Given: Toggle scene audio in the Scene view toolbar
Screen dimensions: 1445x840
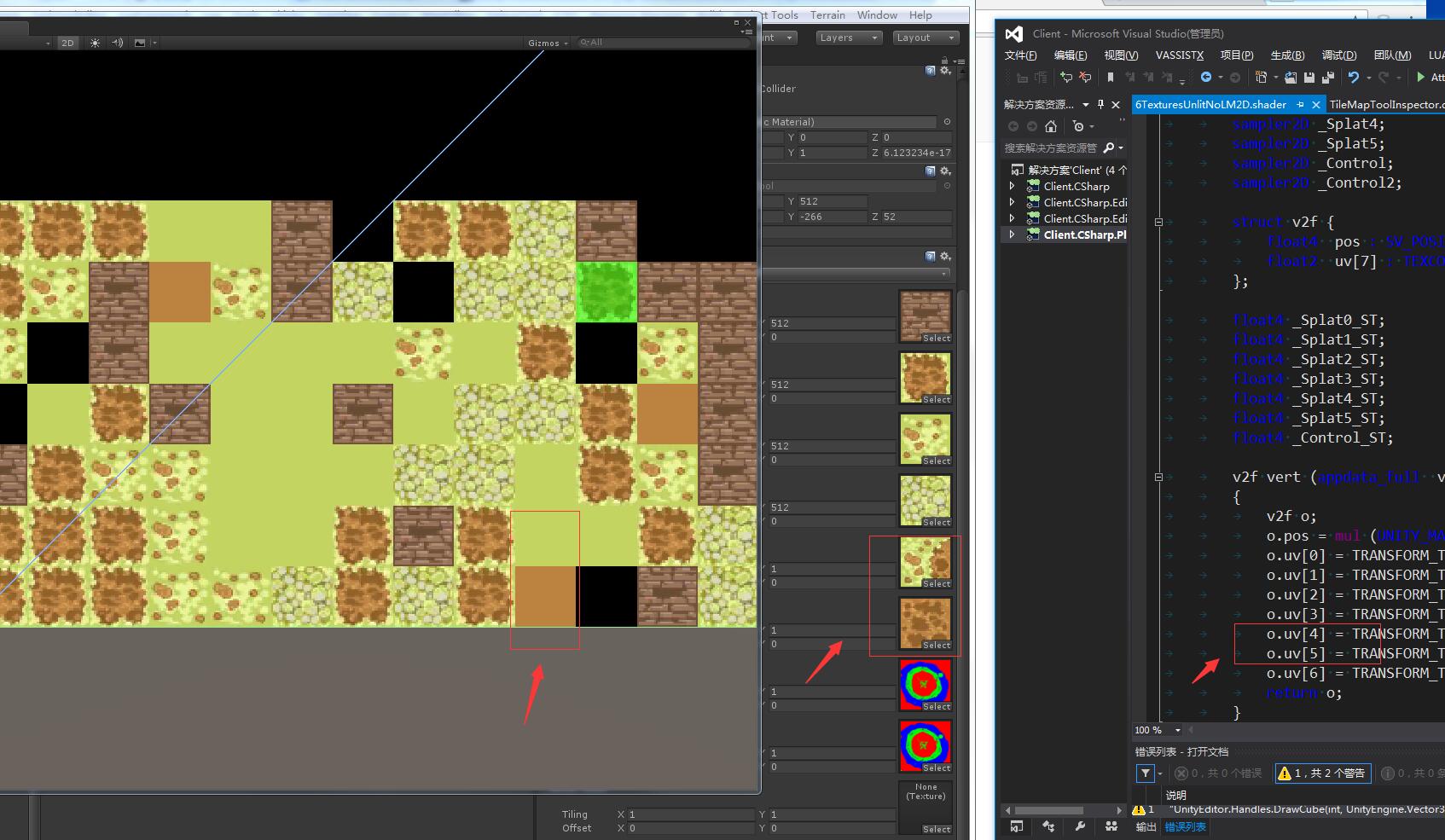Looking at the screenshot, I should (116, 43).
